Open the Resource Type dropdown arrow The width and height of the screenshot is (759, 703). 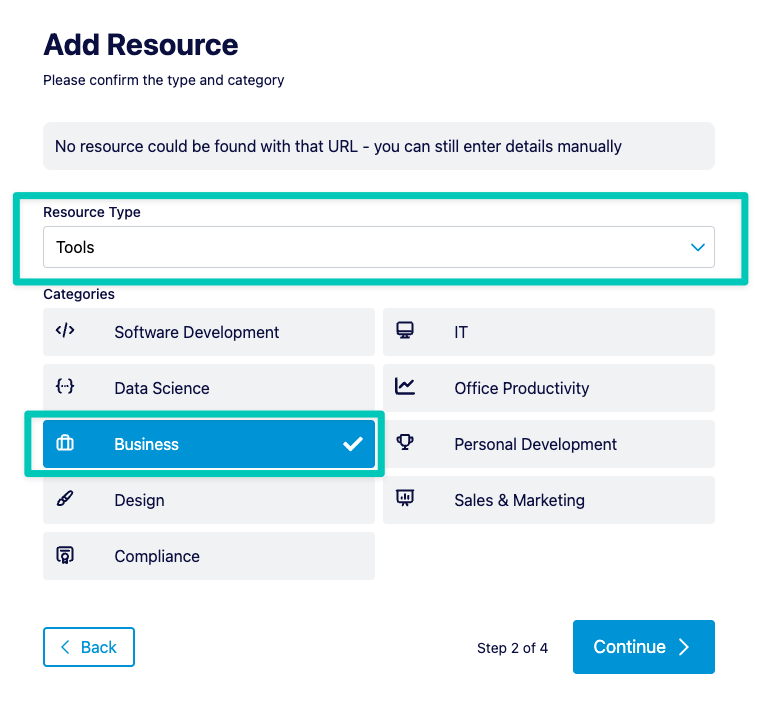click(x=698, y=247)
